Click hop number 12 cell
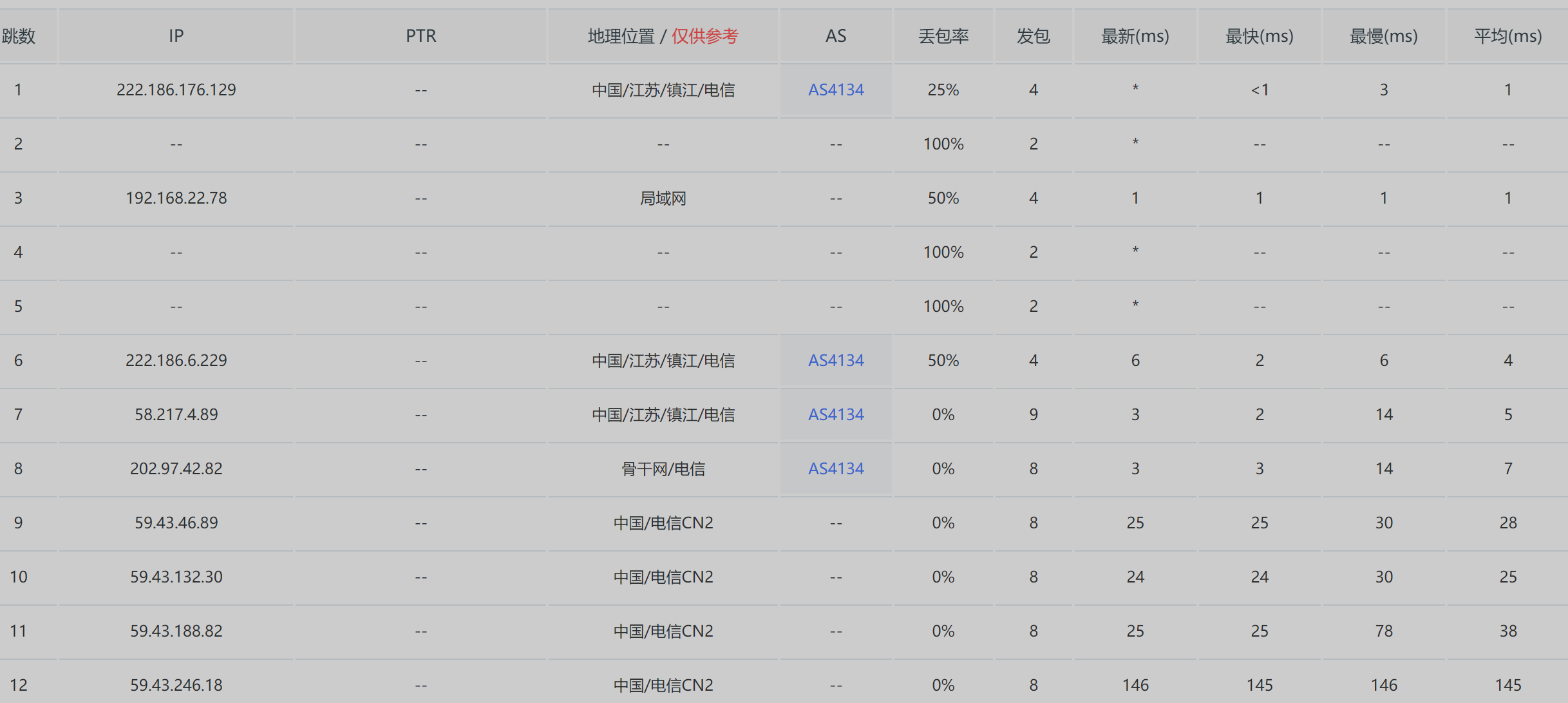Screen dimensions: 1568x703 pos(19,685)
